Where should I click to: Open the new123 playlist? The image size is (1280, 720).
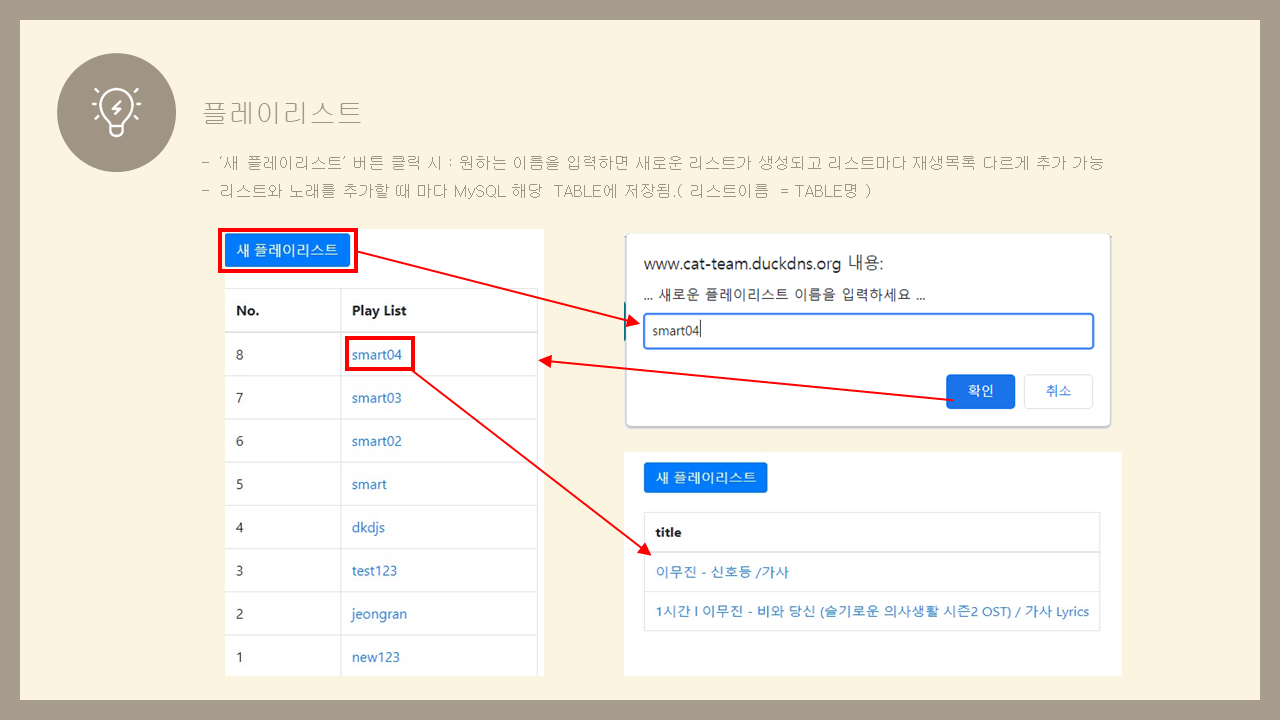click(374, 657)
